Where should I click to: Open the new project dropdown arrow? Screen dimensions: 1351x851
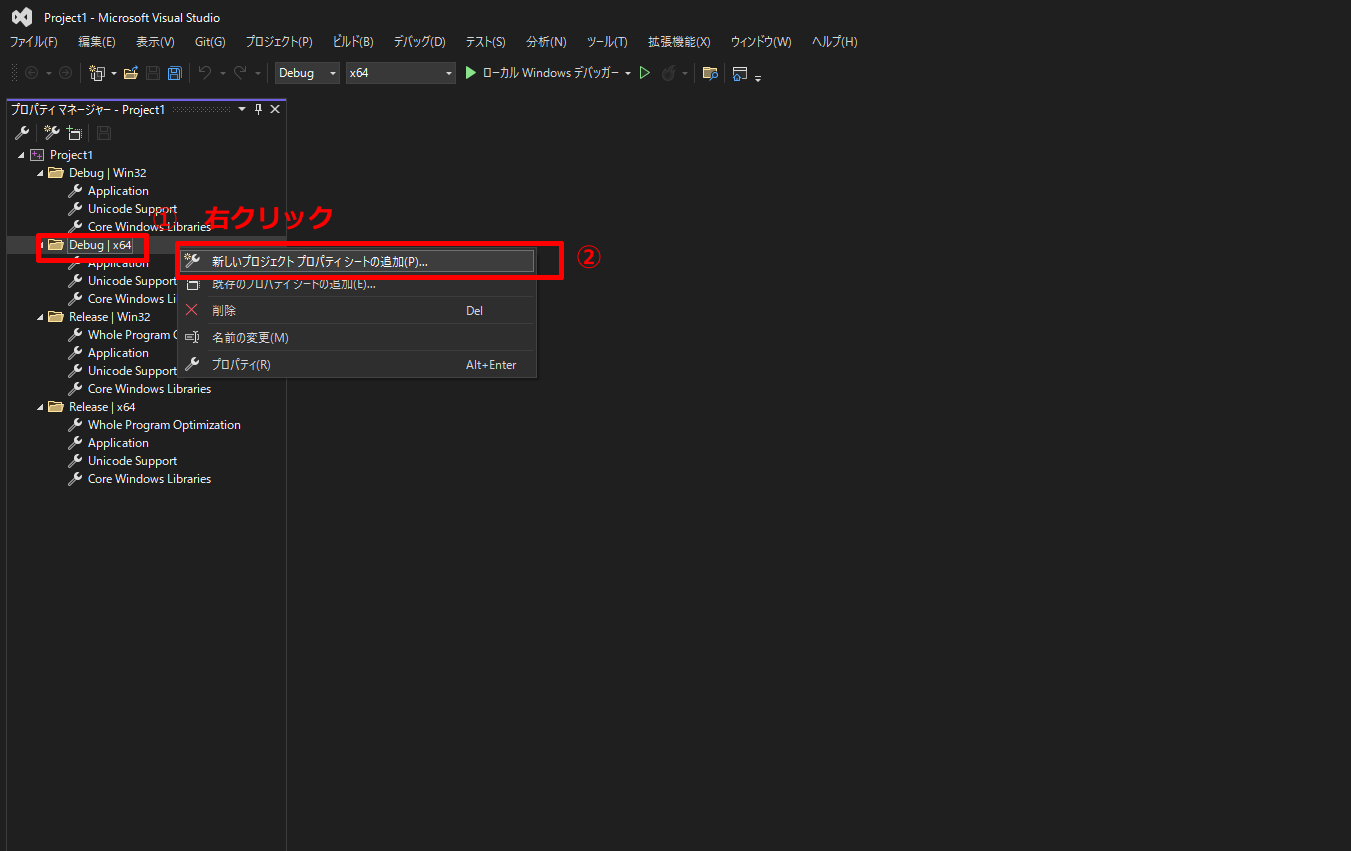113,73
